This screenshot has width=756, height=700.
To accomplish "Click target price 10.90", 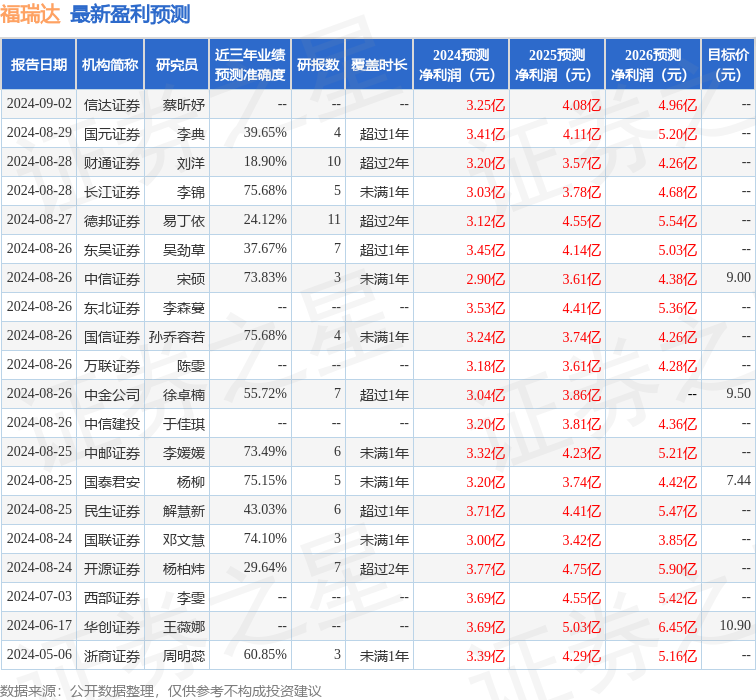I will click(735, 625).
